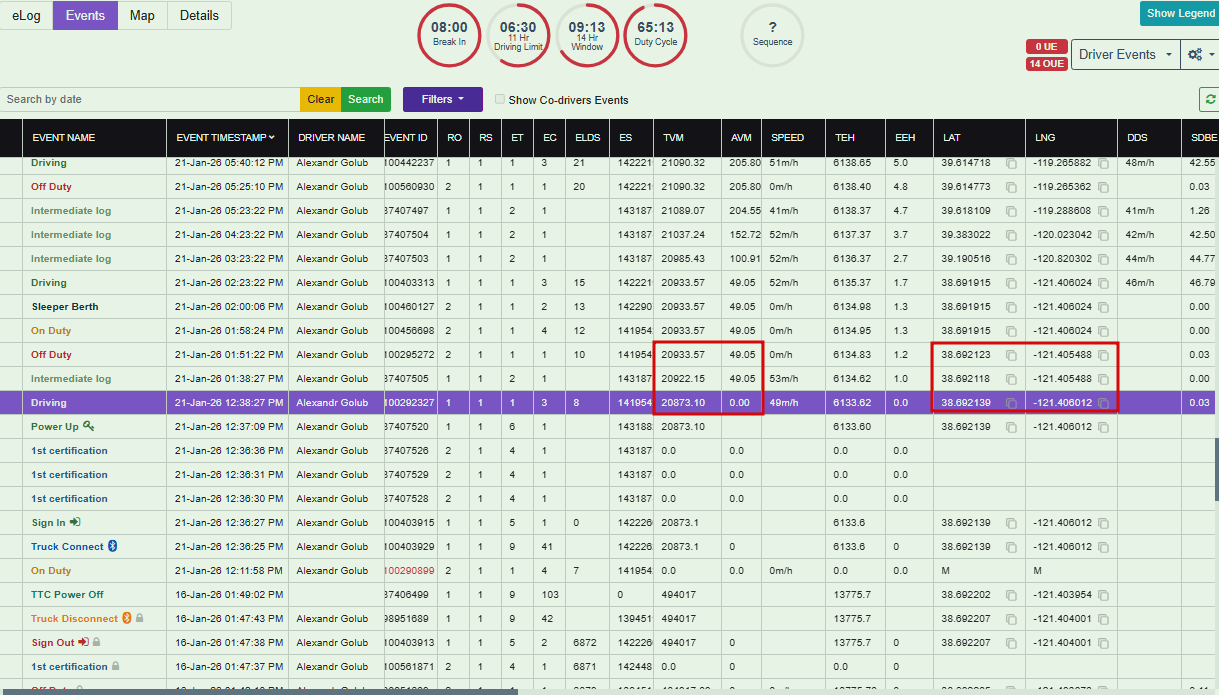Click the 11 Hr Driving Limit gauge
This screenshot has height=695, width=1219.
pos(518,35)
